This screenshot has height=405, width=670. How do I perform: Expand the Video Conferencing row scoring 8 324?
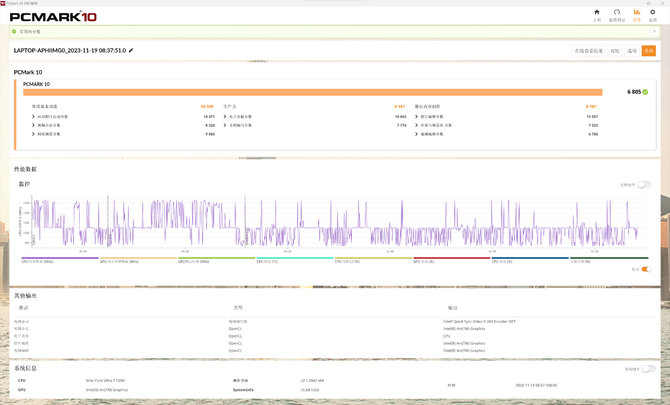tap(33, 125)
